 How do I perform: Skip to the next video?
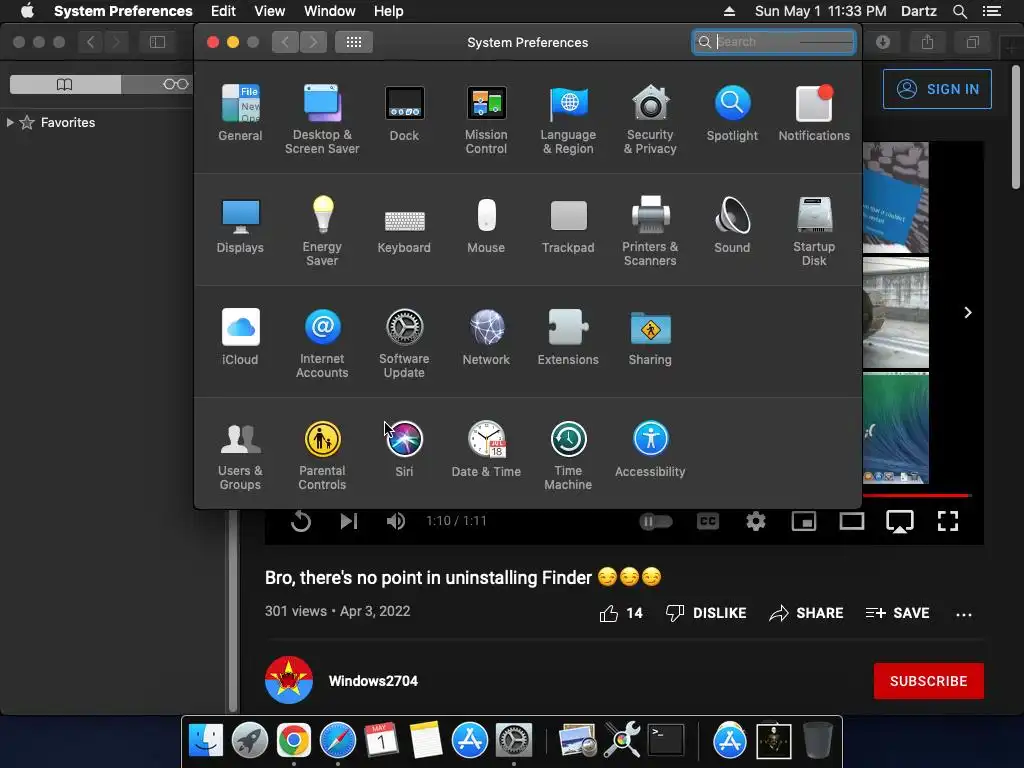point(349,521)
